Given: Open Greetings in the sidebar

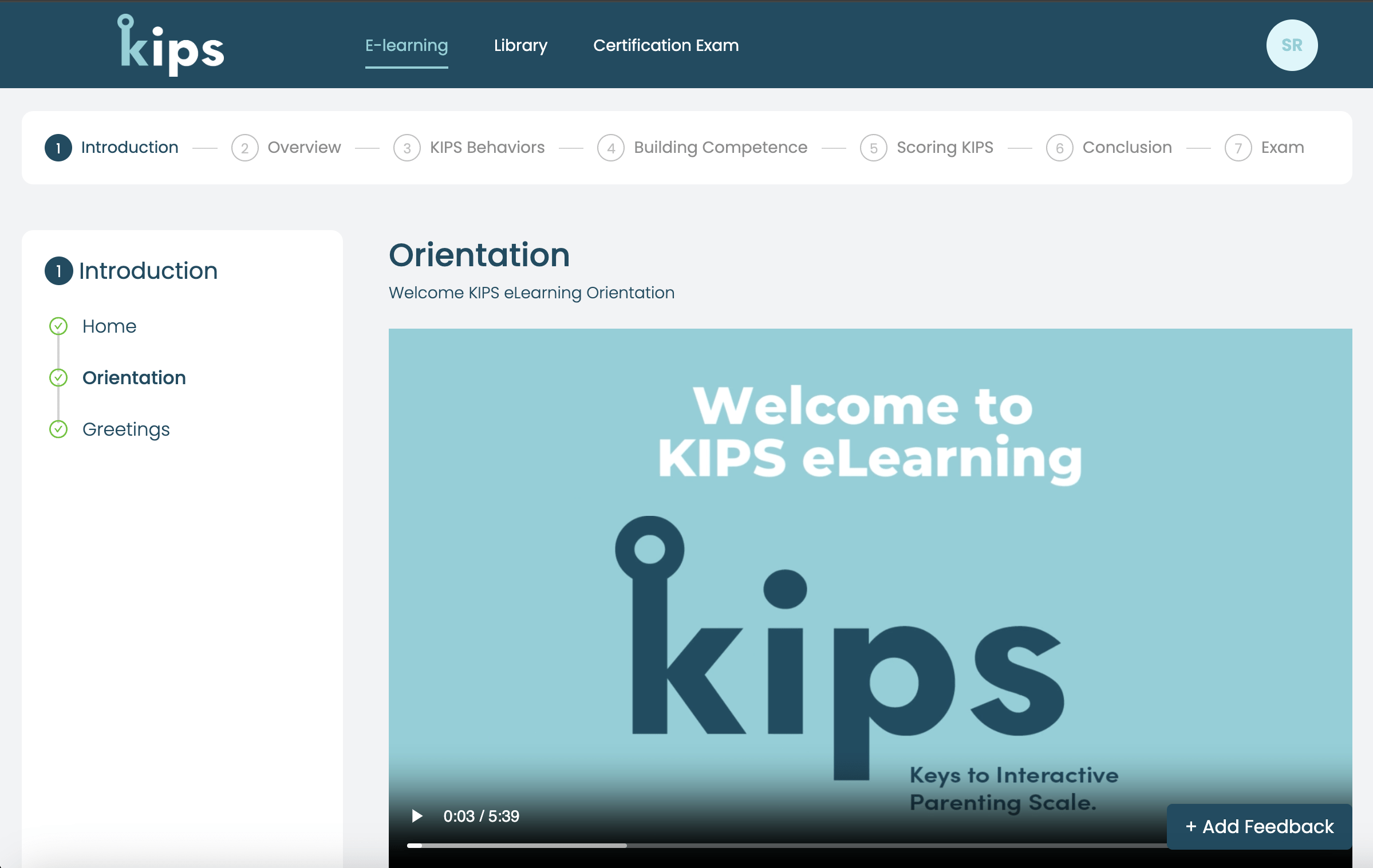Looking at the screenshot, I should (126, 429).
